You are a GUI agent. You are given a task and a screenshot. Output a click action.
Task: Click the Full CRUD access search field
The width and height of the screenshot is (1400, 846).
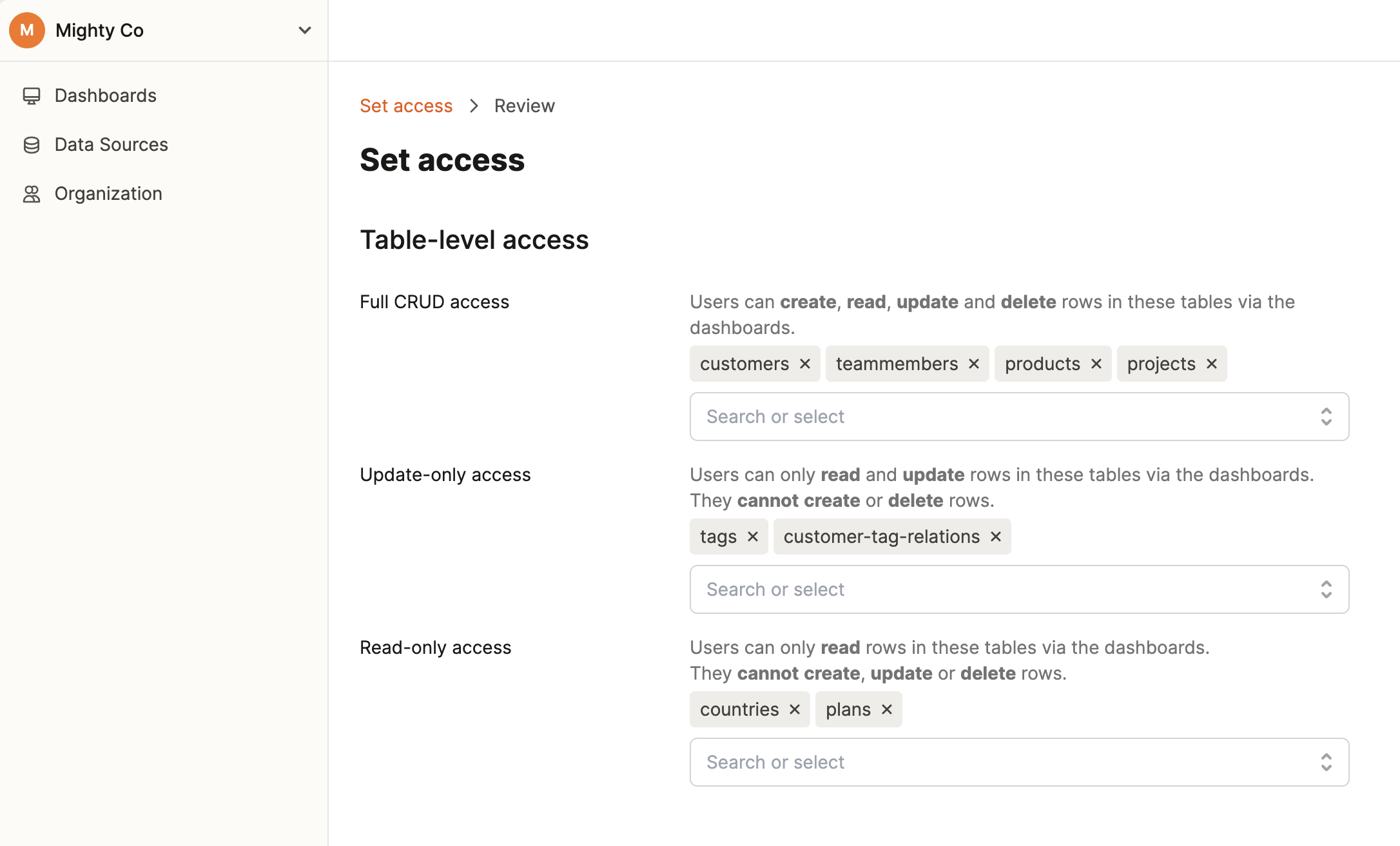click(x=1020, y=417)
